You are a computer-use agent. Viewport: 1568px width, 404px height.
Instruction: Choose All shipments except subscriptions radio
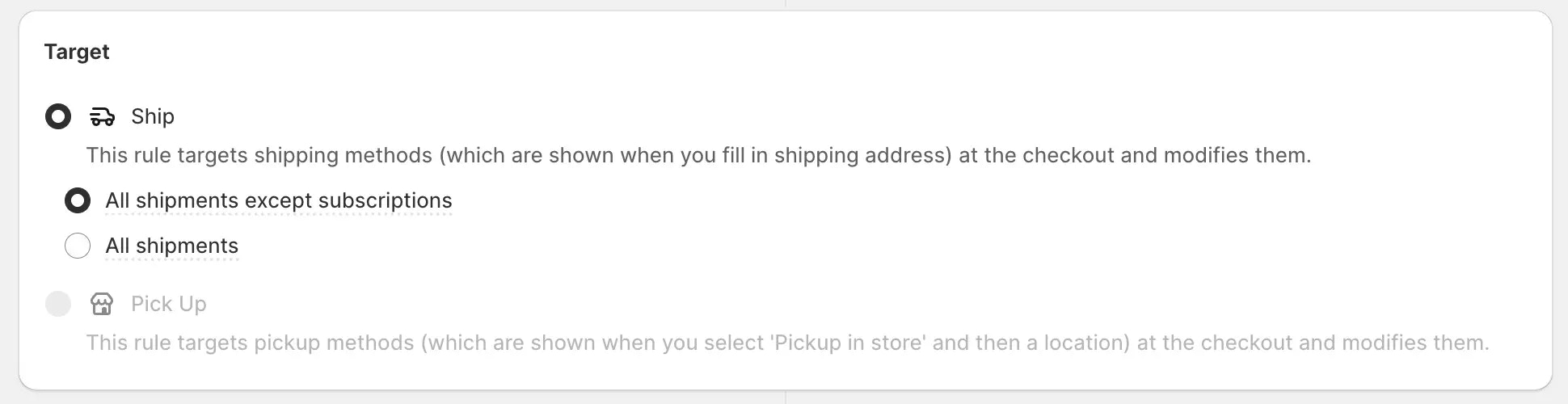(78, 200)
